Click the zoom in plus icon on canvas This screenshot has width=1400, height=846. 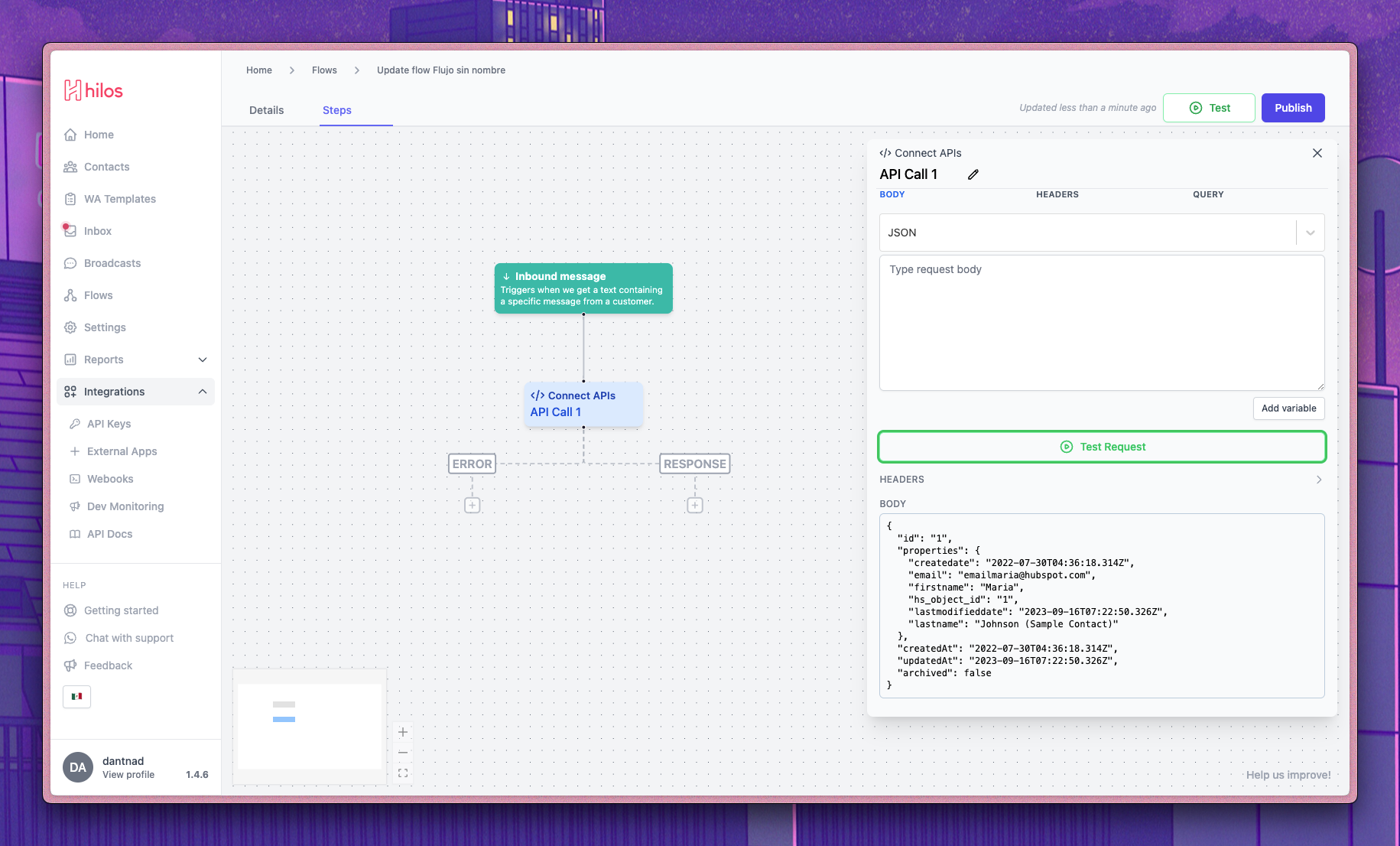(x=403, y=732)
